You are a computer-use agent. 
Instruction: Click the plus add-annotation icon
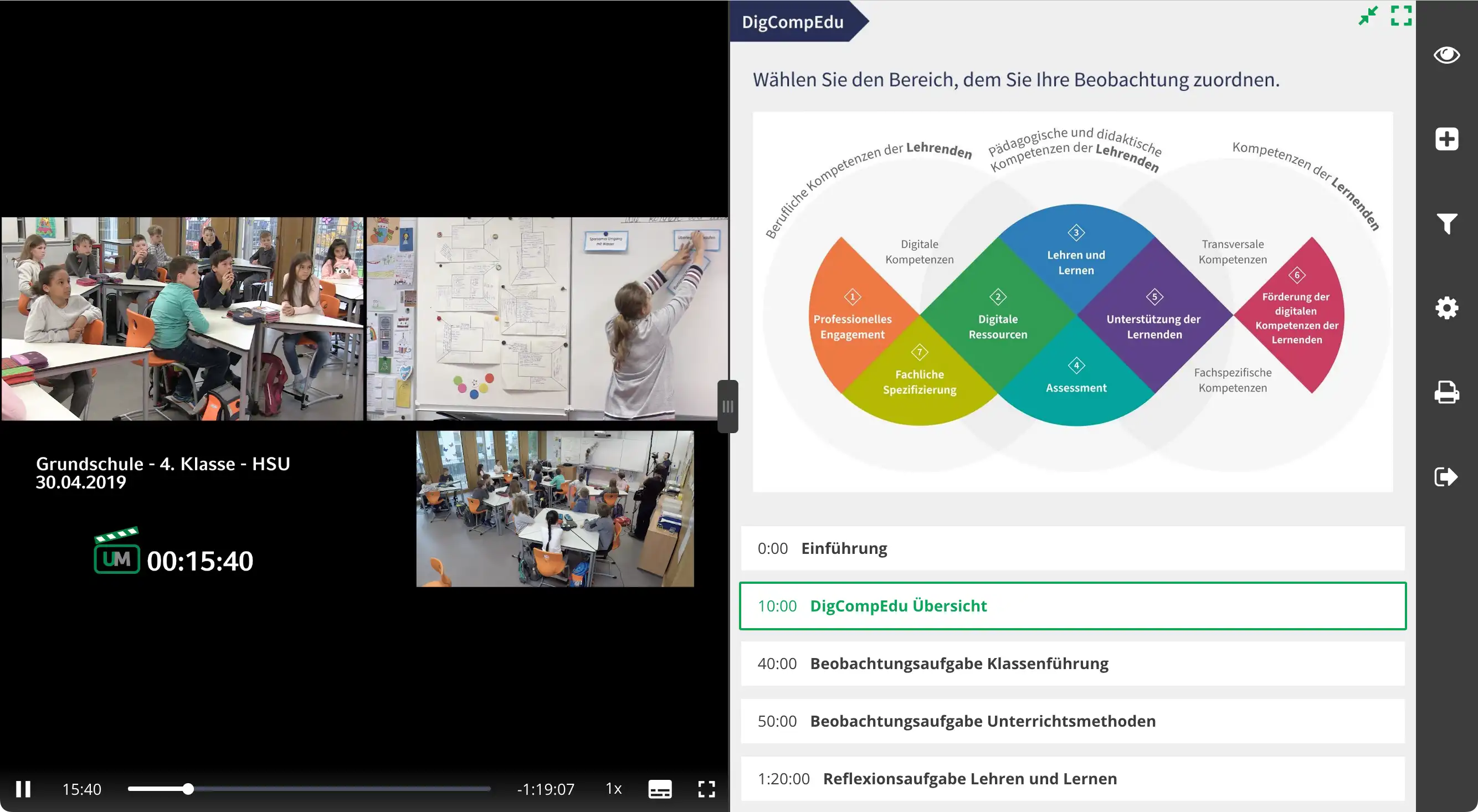click(x=1446, y=139)
